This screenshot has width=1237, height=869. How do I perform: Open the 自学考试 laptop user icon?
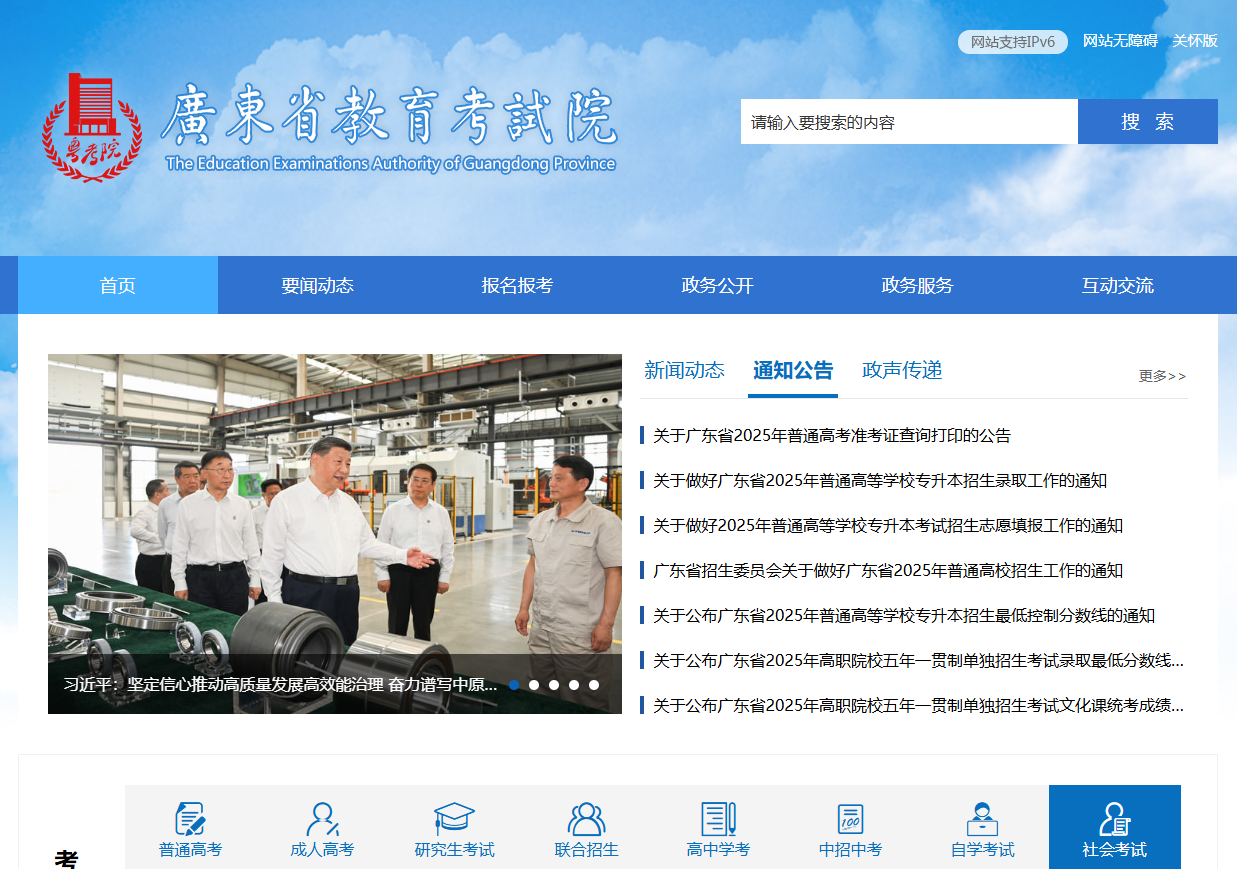click(983, 829)
